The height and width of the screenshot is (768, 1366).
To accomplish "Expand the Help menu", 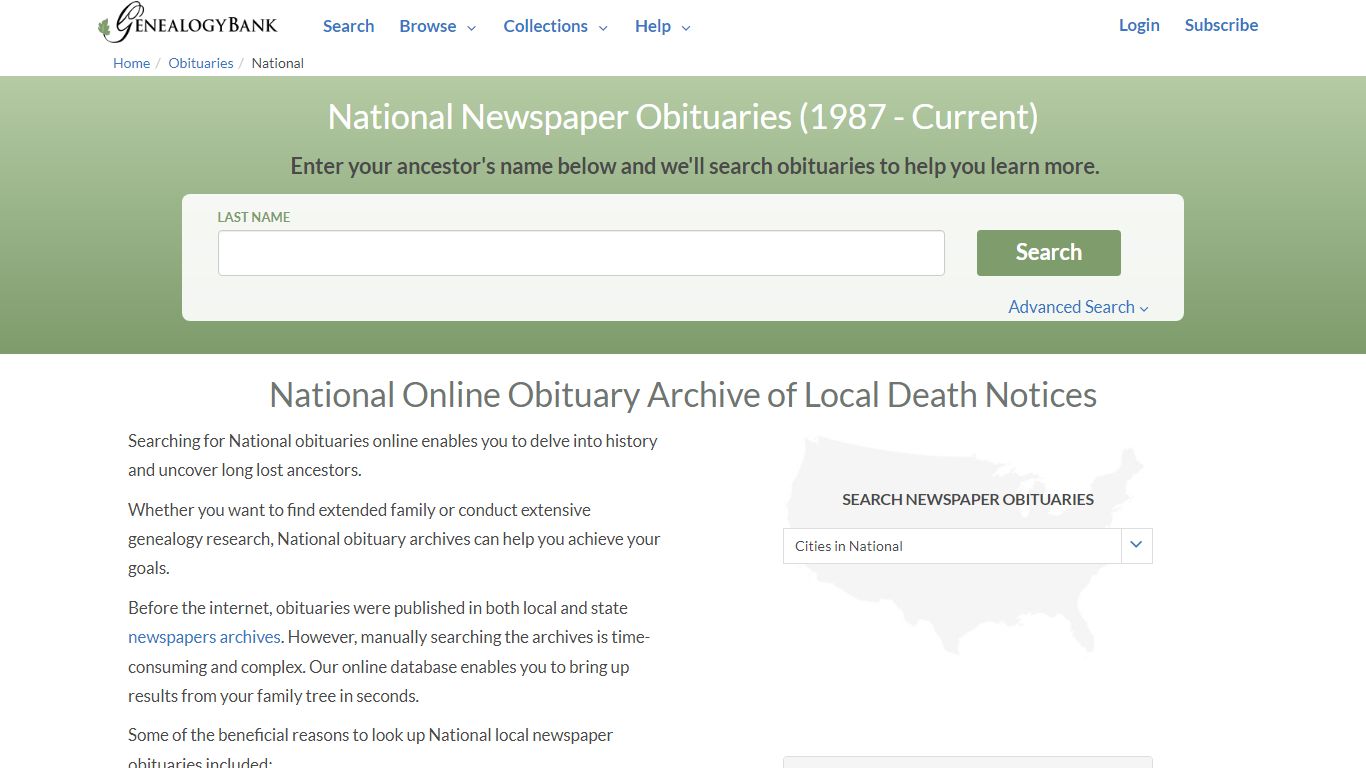I will [662, 26].
